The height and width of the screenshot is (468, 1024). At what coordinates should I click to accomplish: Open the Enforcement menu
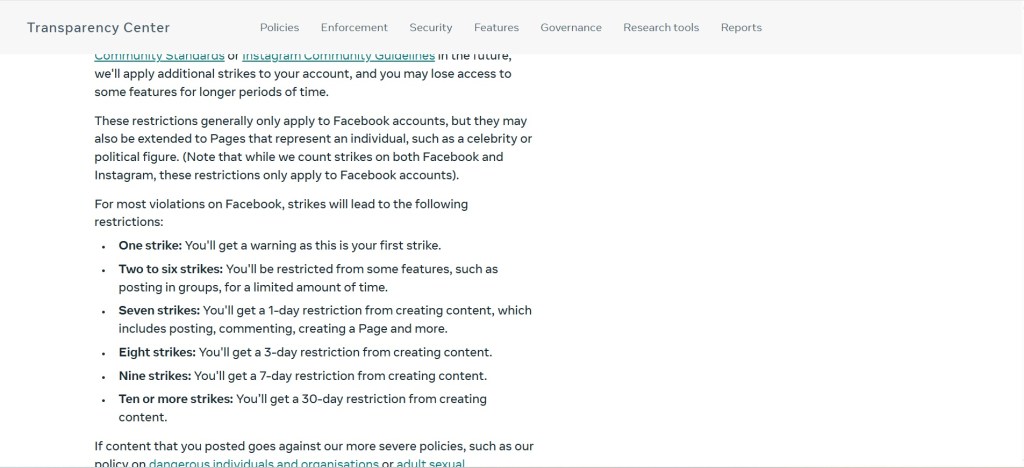pyautogui.click(x=354, y=28)
